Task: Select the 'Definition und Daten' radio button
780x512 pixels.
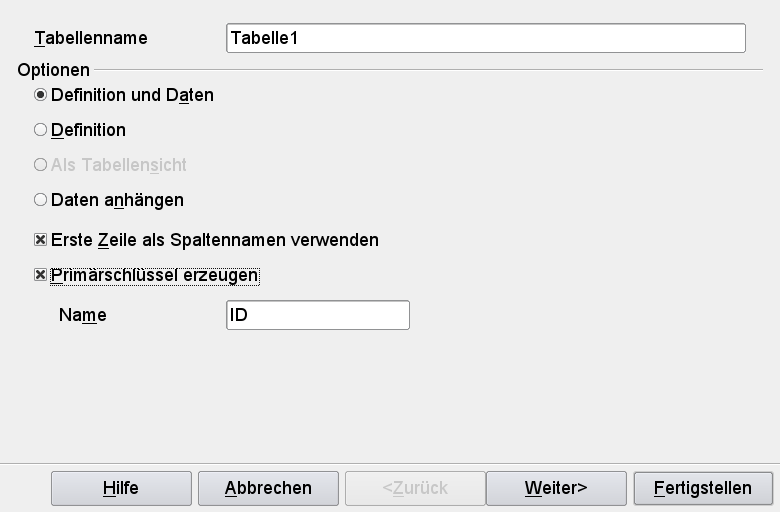Action: [40, 96]
